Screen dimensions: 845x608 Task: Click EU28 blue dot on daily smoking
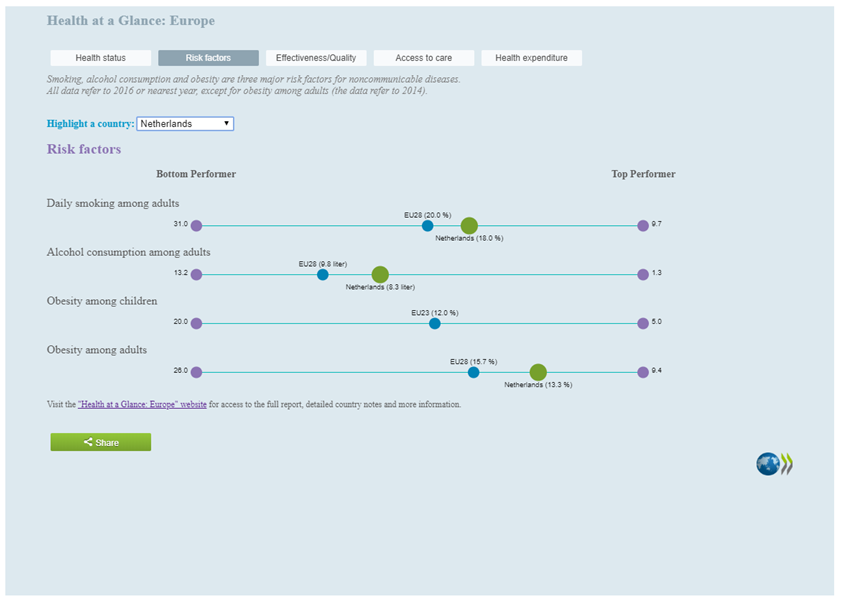coord(427,226)
